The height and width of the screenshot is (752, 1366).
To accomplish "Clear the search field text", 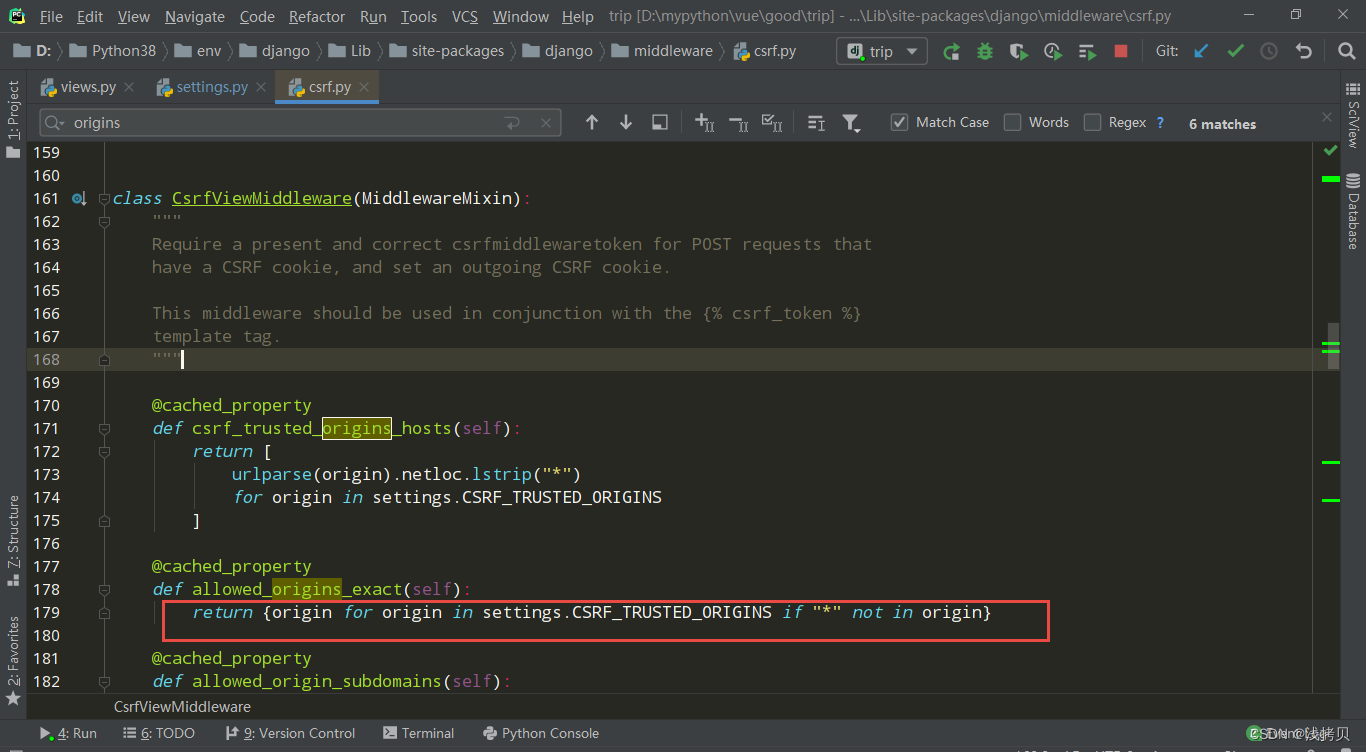I will (546, 123).
